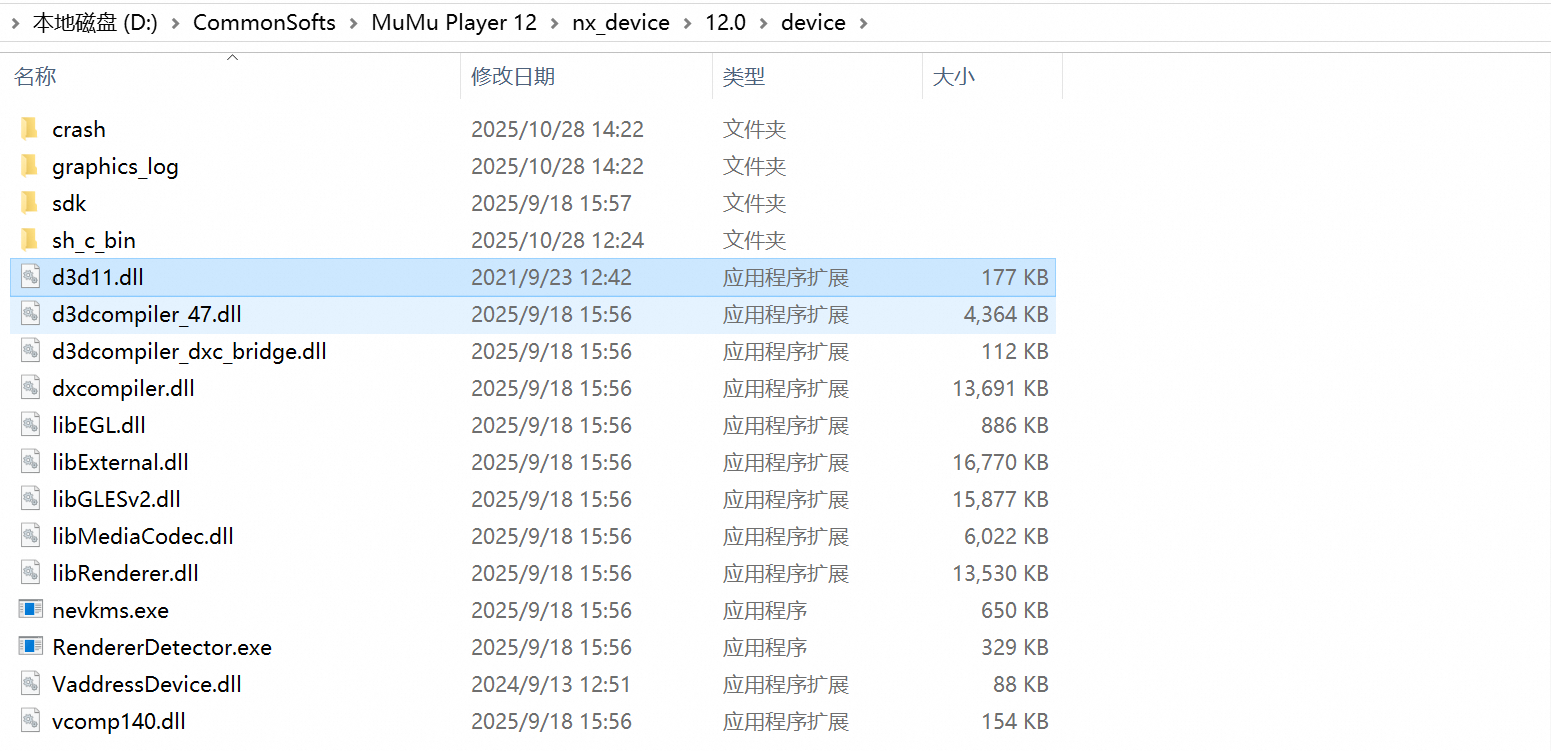Click the d3d11.dll file icon
The width and height of the screenshot is (1551, 751).
click(x=31, y=277)
